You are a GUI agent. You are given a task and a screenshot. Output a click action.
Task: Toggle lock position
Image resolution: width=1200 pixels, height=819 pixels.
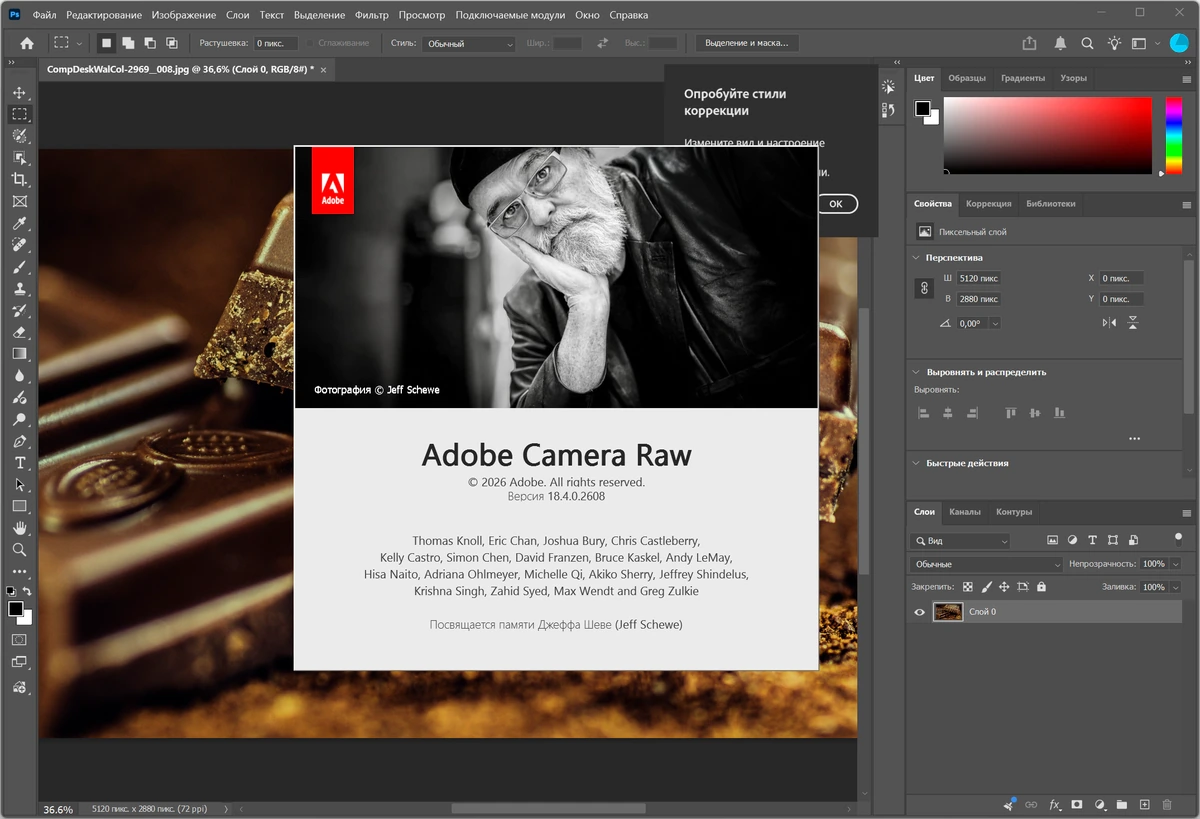pyautogui.click(x=1004, y=587)
